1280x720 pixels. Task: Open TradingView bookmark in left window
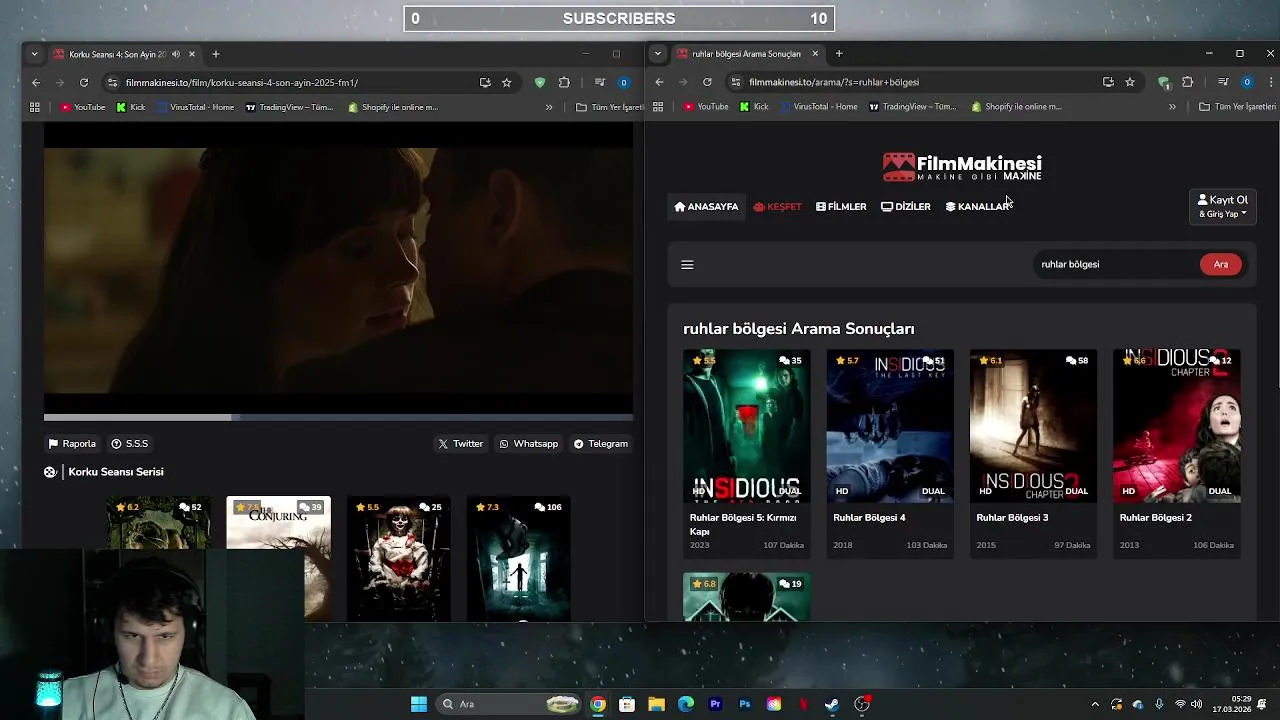289,107
